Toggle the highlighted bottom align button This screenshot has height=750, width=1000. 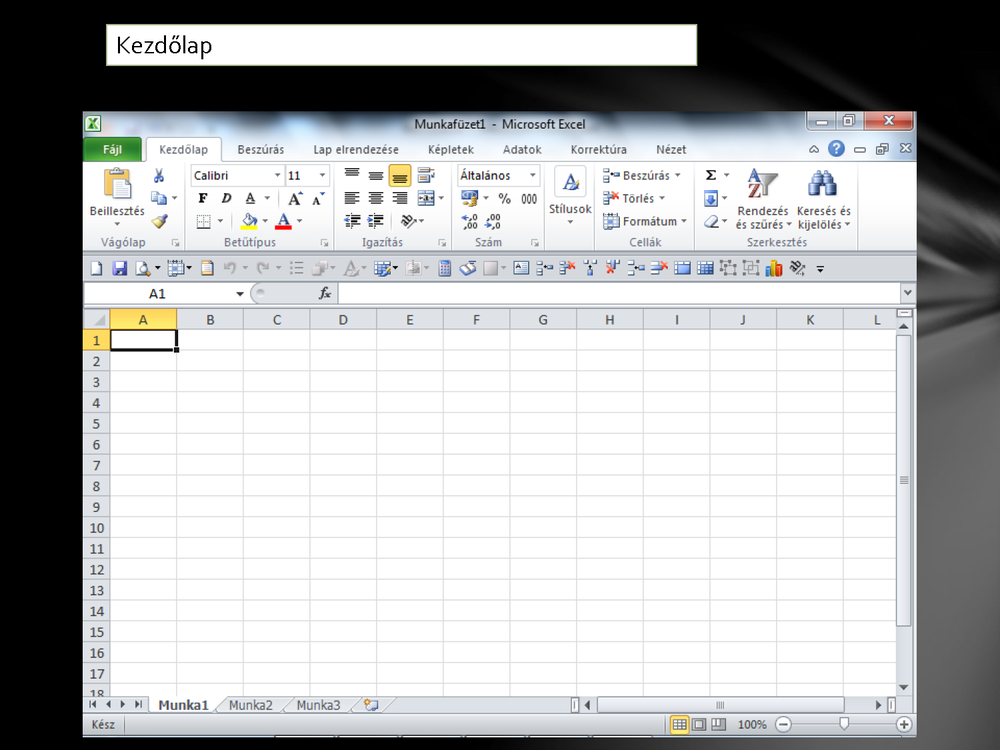tap(400, 175)
